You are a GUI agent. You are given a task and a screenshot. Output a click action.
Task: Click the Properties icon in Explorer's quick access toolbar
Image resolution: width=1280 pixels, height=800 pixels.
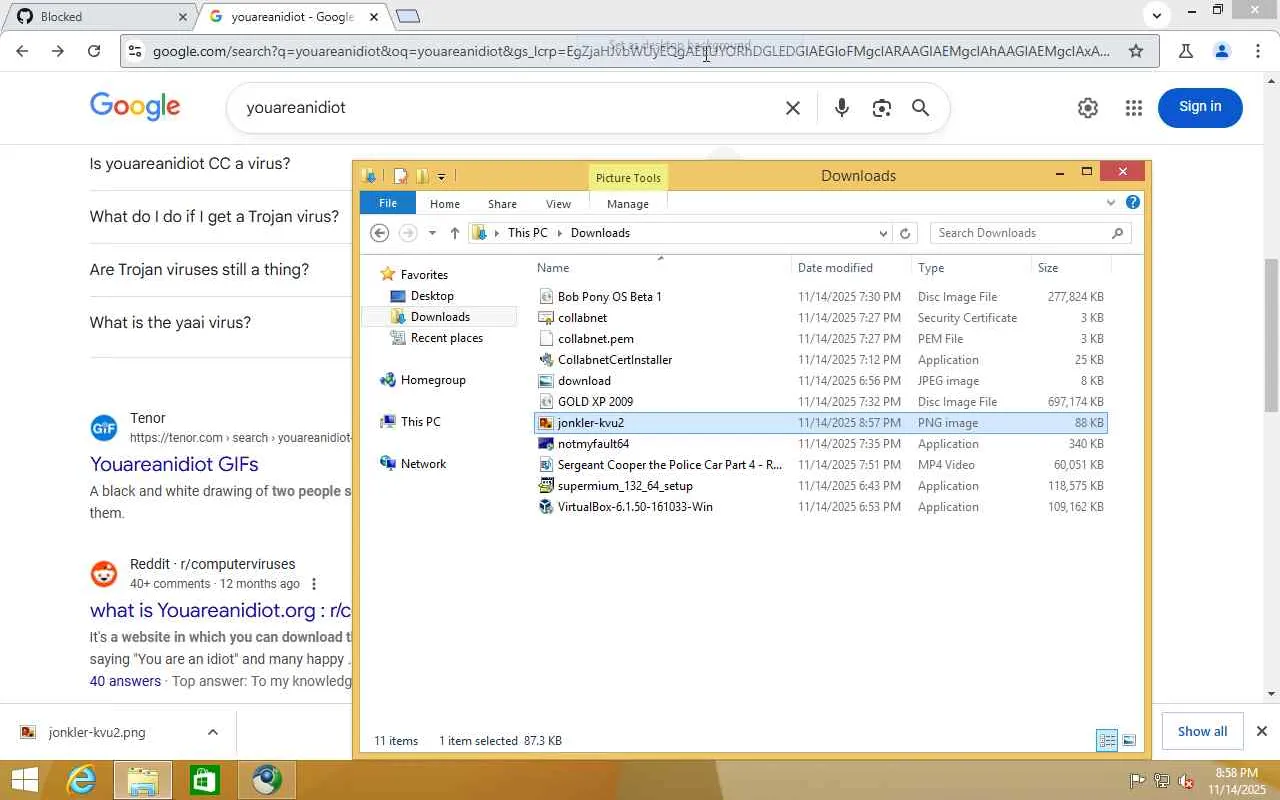point(400,176)
